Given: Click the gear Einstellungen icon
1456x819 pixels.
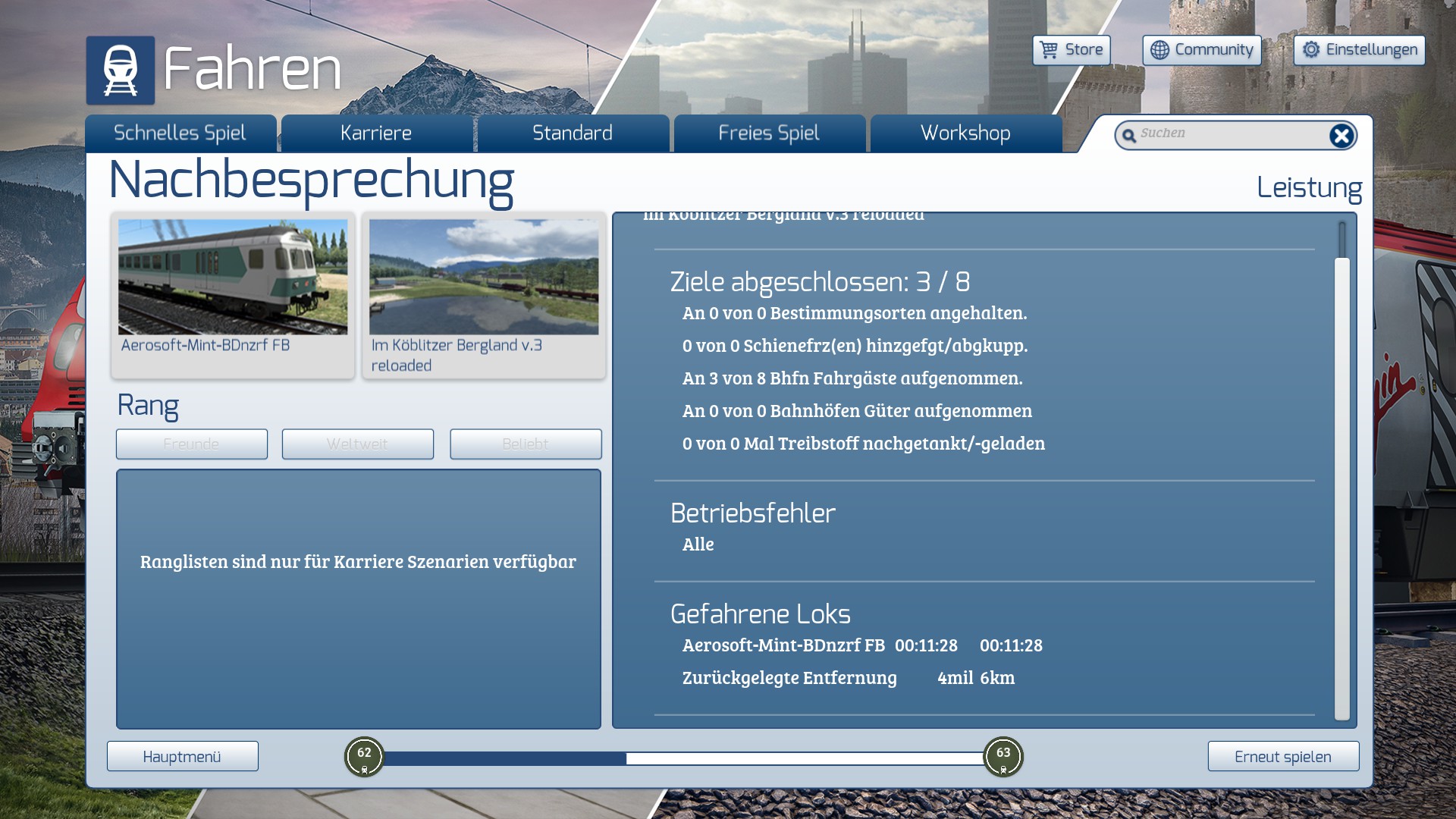Looking at the screenshot, I should [x=1311, y=50].
